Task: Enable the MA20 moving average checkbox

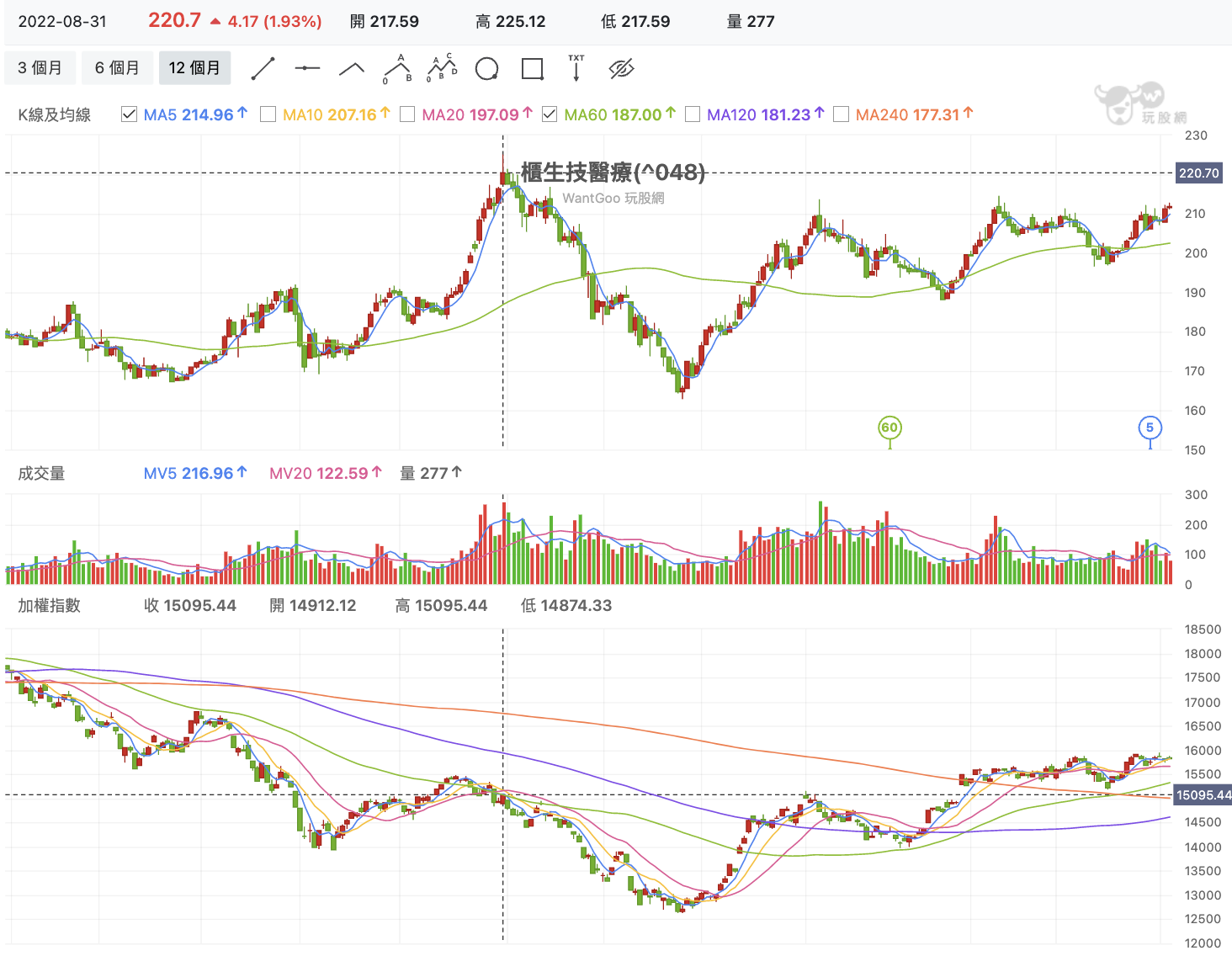Action: (407, 114)
